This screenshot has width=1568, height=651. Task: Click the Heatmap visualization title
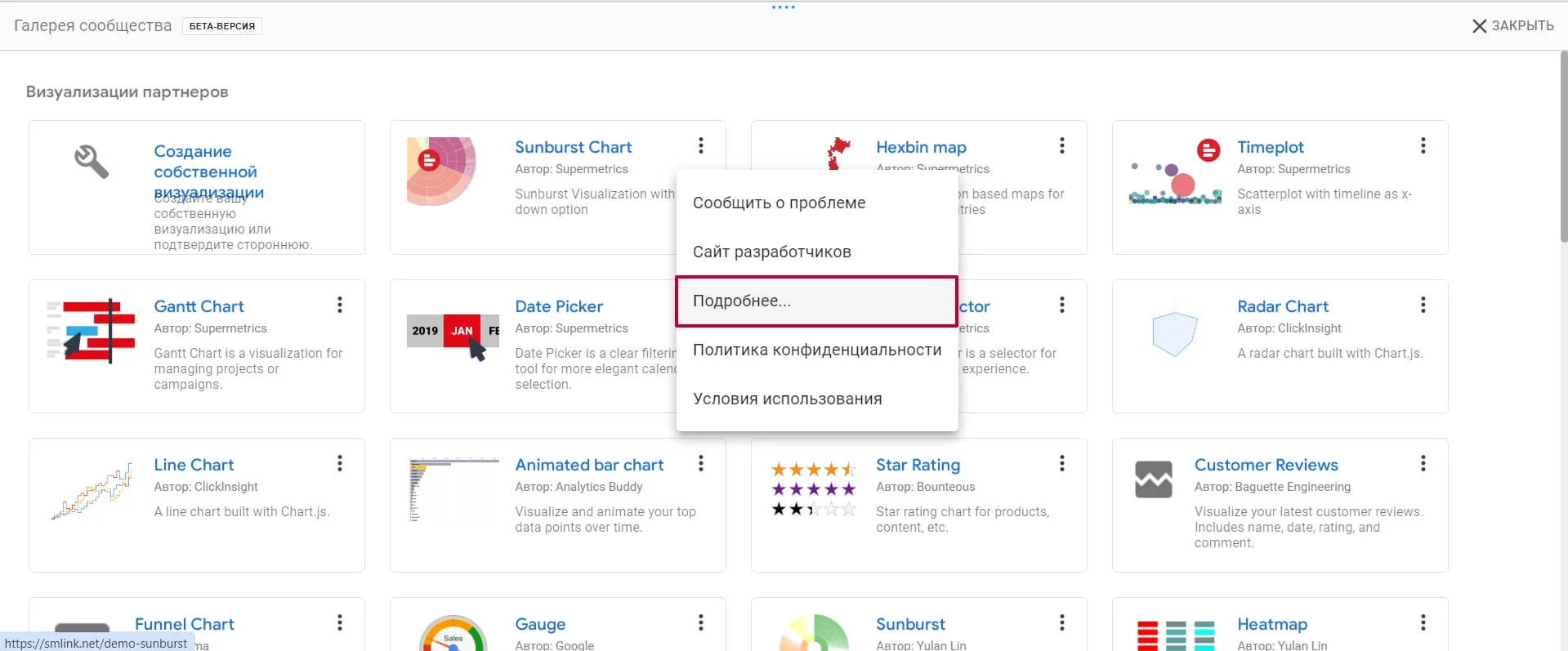(1271, 624)
